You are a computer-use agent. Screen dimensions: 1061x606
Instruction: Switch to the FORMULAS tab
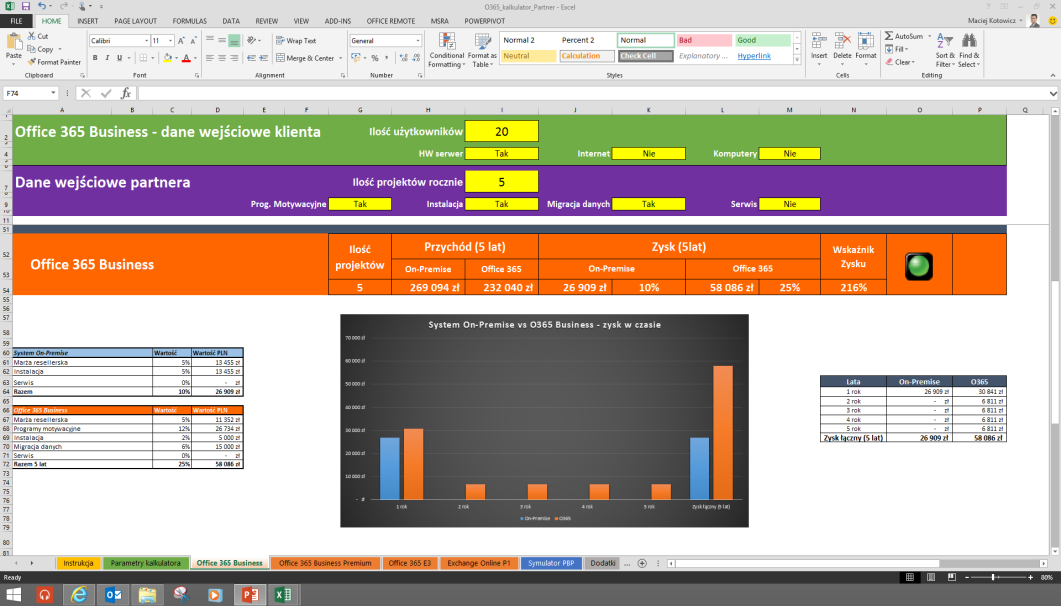coord(189,21)
